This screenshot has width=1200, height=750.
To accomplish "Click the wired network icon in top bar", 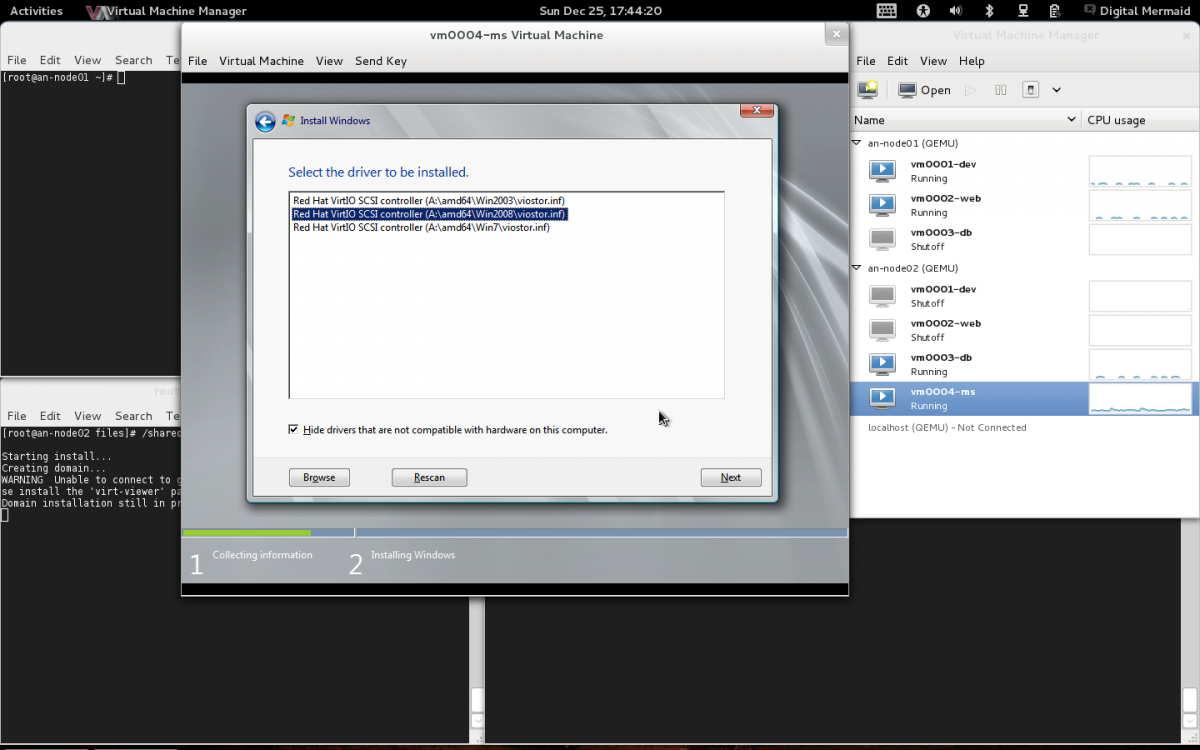I will tap(1022, 11).
